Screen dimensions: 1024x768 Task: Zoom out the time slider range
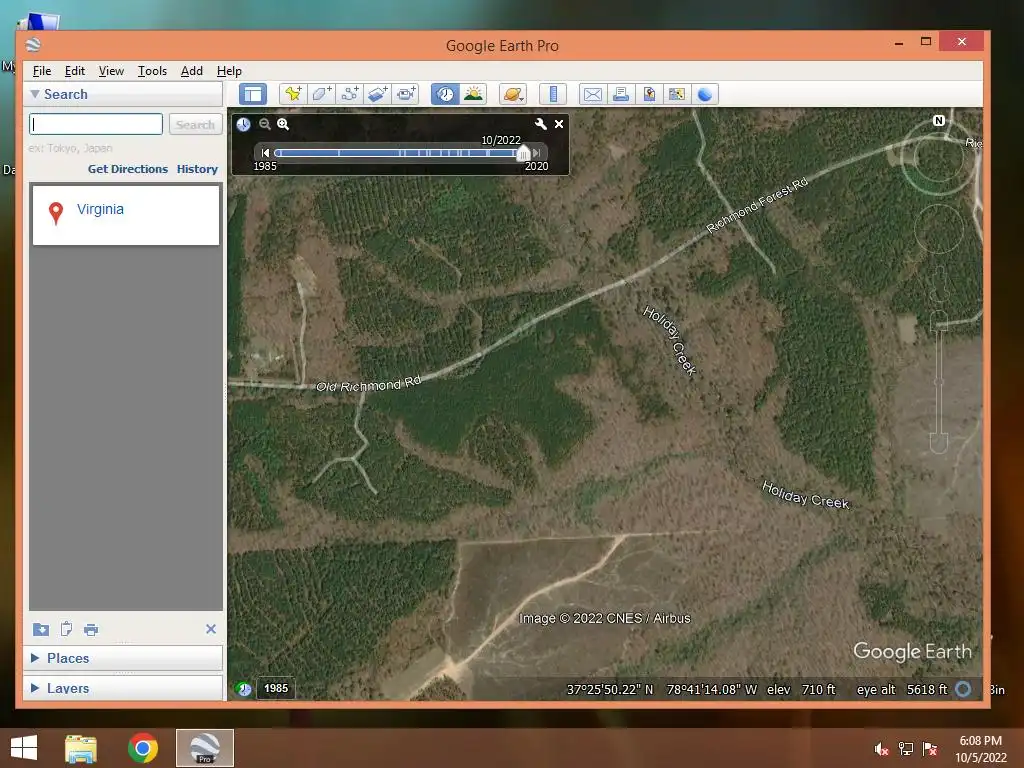click(264, 124)
